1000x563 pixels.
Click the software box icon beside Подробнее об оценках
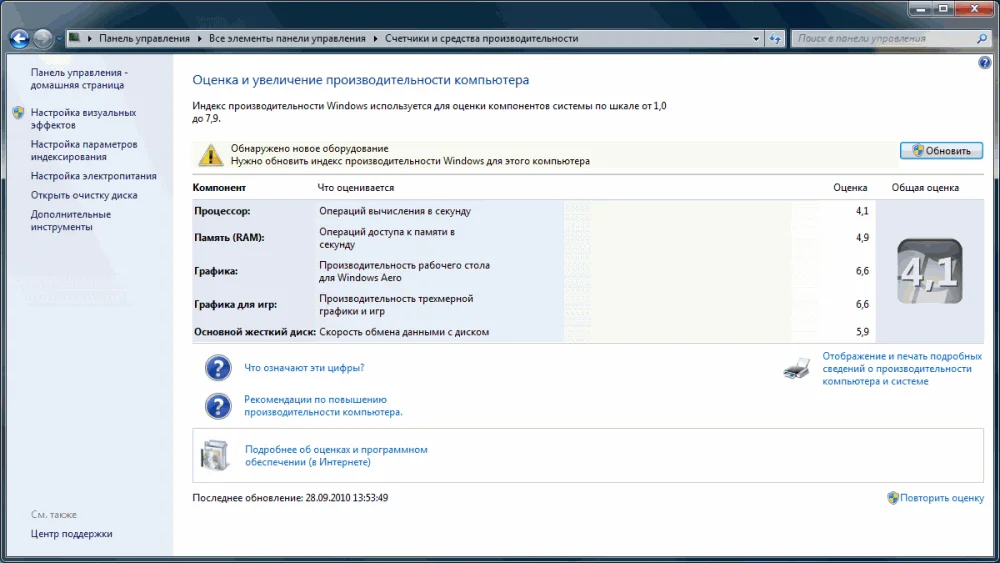215,455
